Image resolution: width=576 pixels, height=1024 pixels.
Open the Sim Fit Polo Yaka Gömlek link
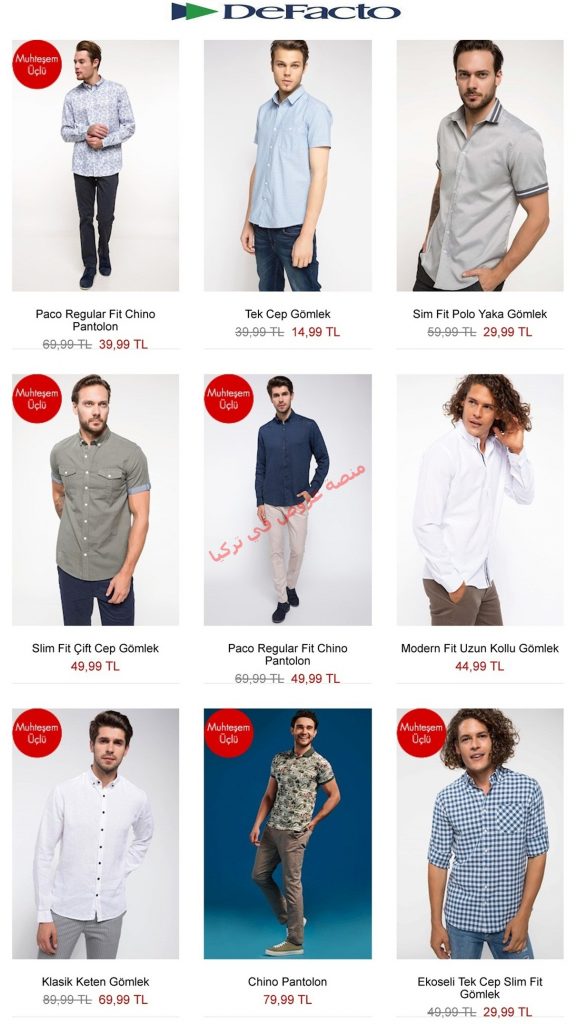480,314
